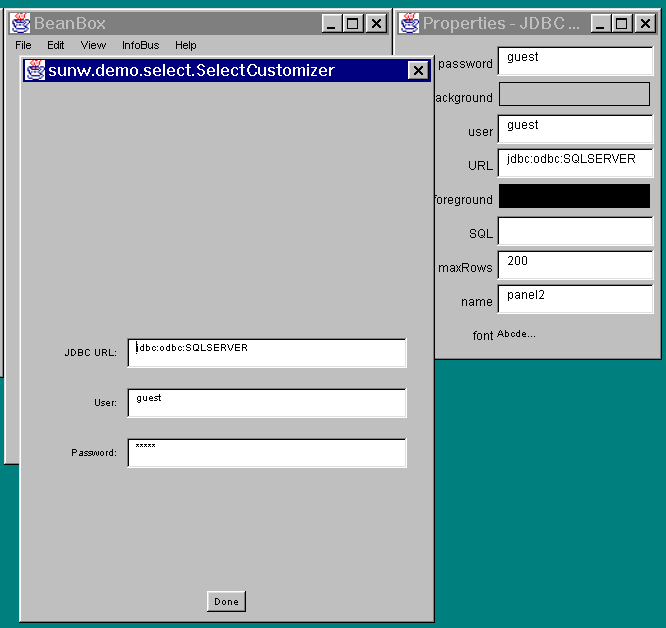
Task: Click the BeanBox title bar Java icon
Action: pyautogui.click(x=20, y=23)
